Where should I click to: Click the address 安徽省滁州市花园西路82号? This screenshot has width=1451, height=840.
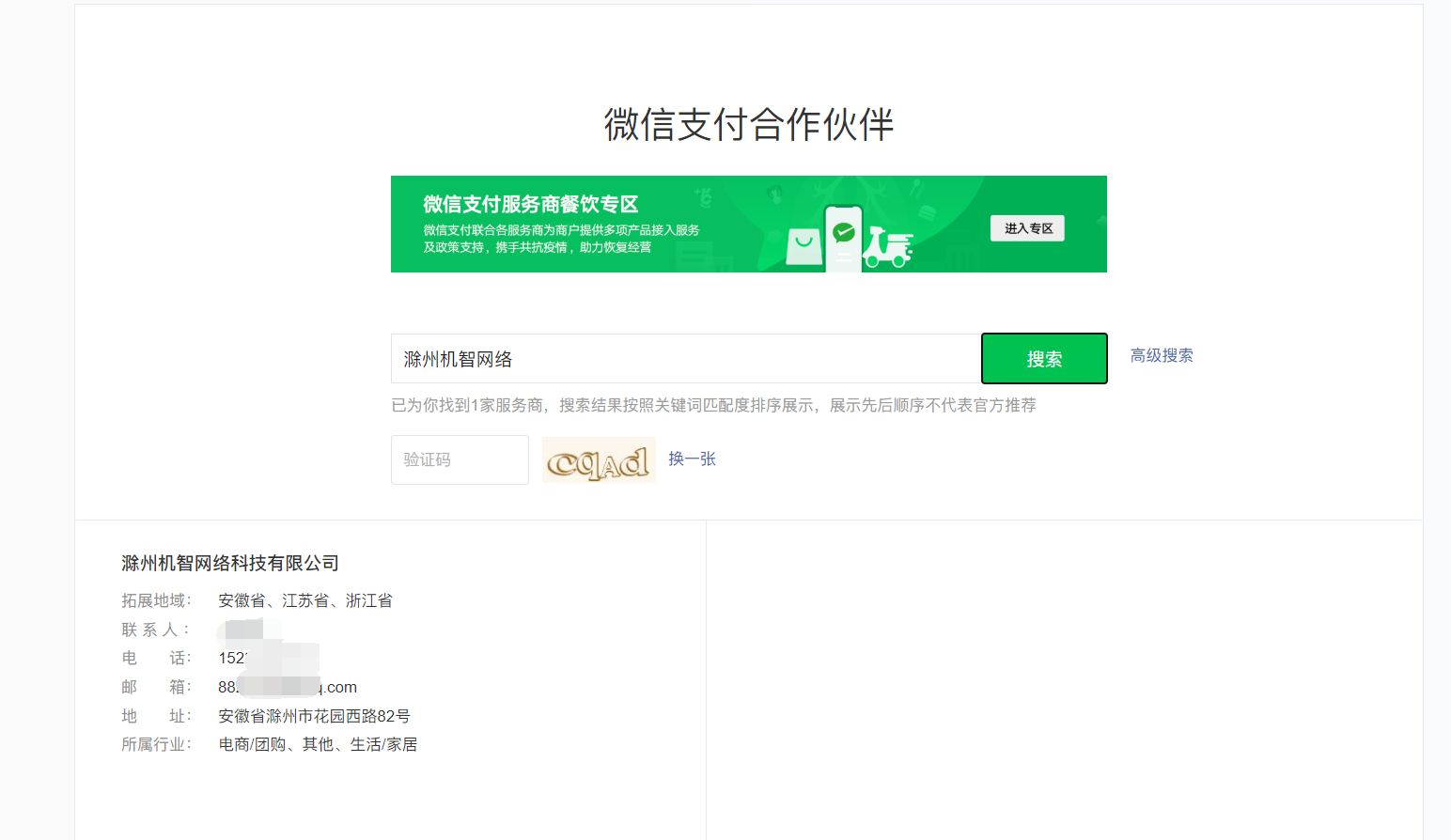coord(314,716)
